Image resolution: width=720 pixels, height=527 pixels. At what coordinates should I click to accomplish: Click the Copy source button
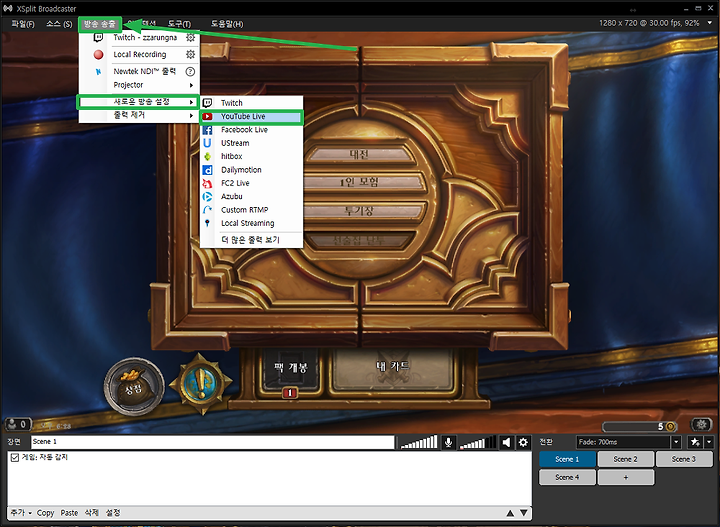pyautogui.click(x=45, y=513)
